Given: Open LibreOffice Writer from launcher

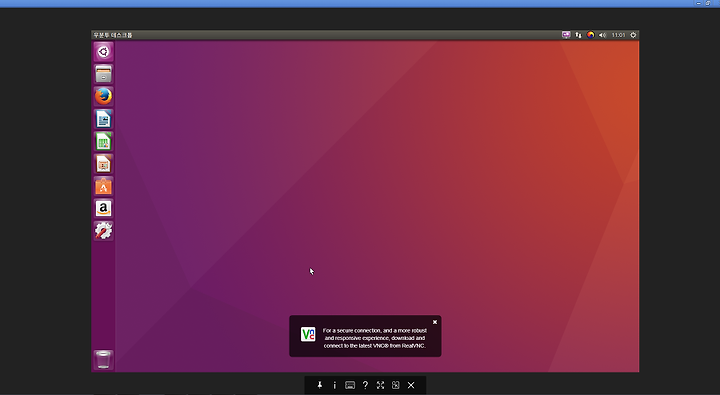Looking at the screenshot, I should click(103, 119).
